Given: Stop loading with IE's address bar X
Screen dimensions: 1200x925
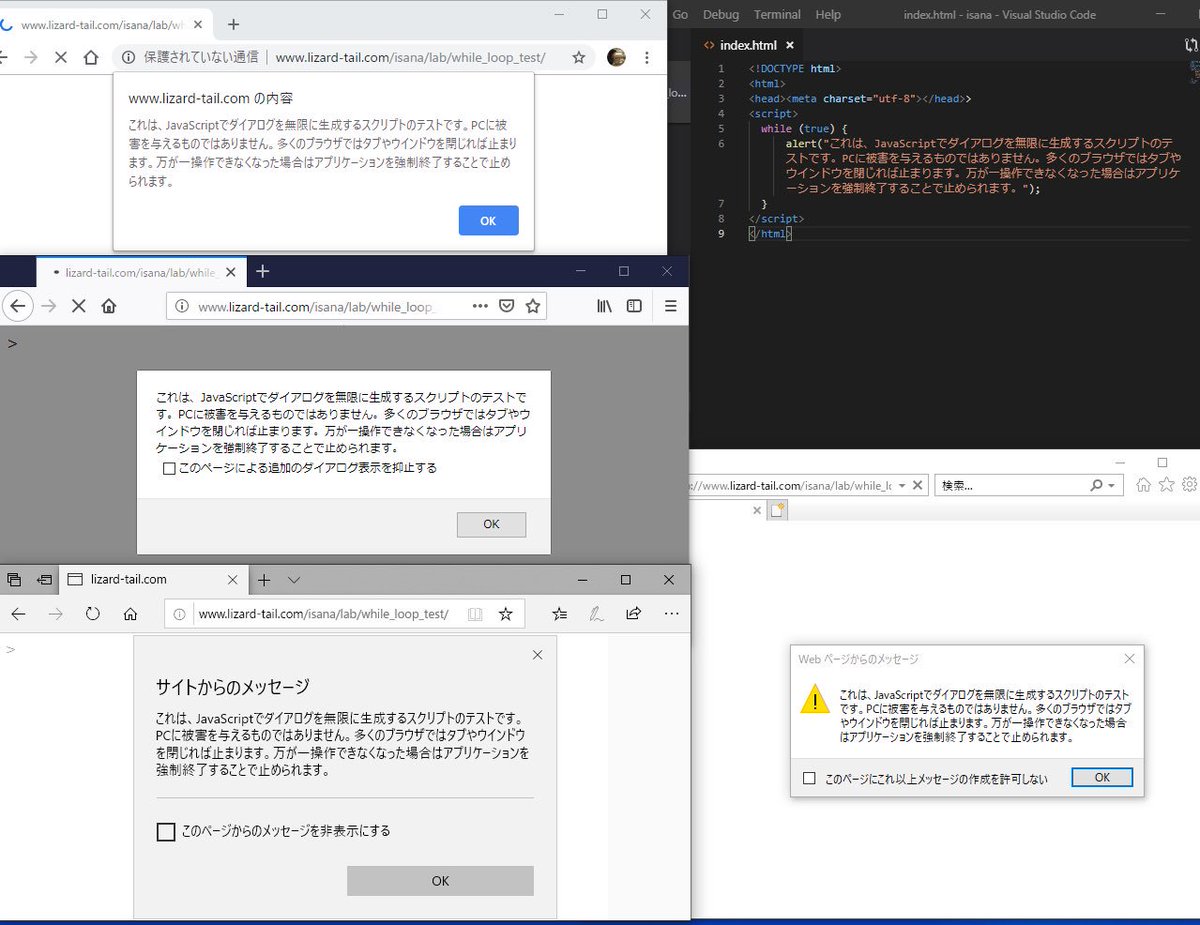Looking at the screenshot, I should pos(918,485).
